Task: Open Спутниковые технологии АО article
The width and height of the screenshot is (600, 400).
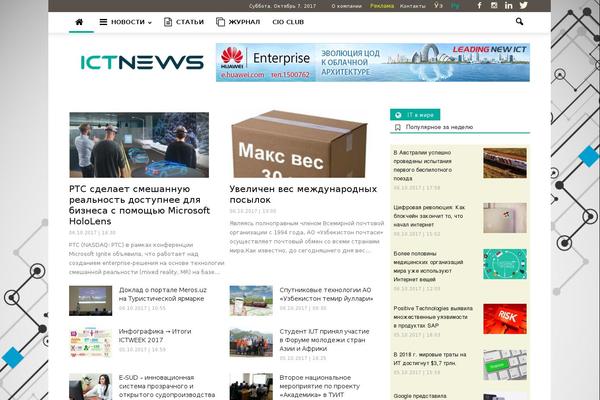Action: coord(326,294)
